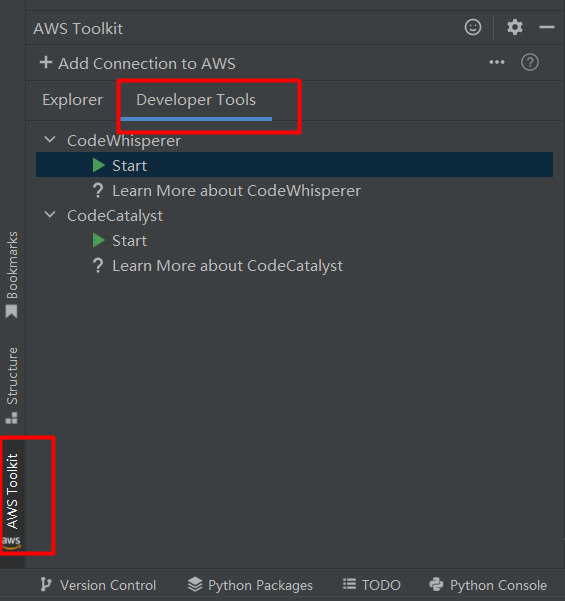Open the three-dots more options menu

tap(497, 62)
